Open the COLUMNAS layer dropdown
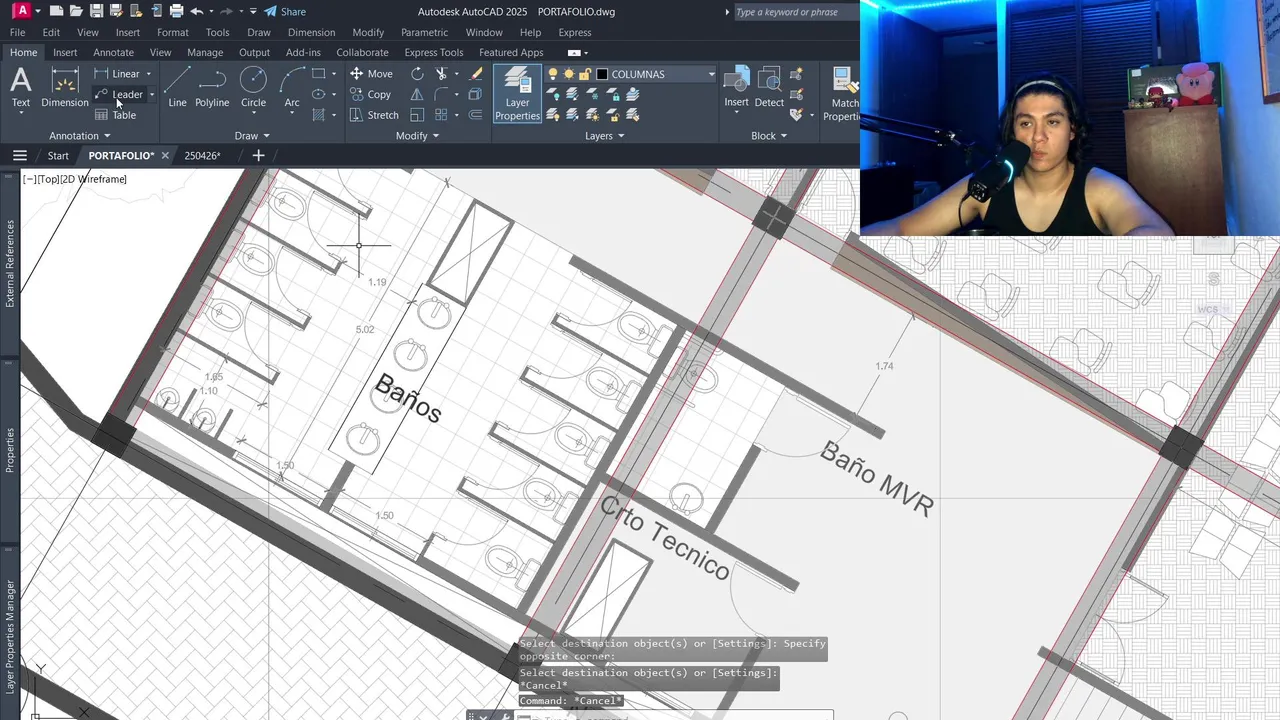1280x720 pixels. pos(711,74)
